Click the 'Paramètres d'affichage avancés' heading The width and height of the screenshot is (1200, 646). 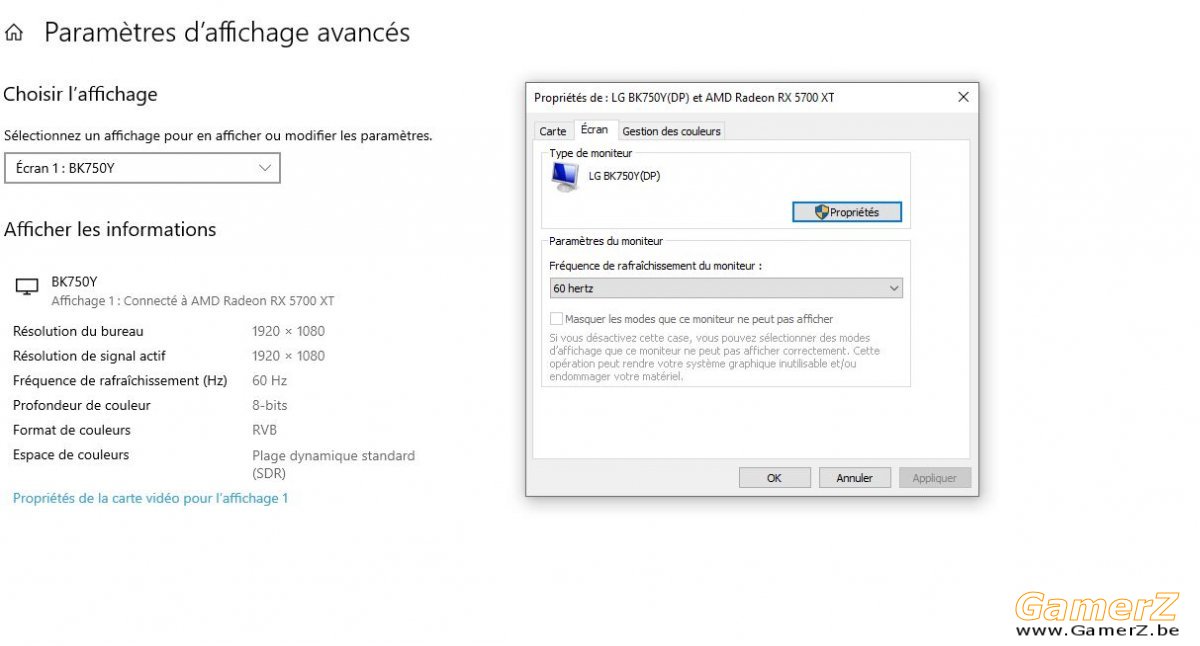pyautogui.click(x=227, y=32)
